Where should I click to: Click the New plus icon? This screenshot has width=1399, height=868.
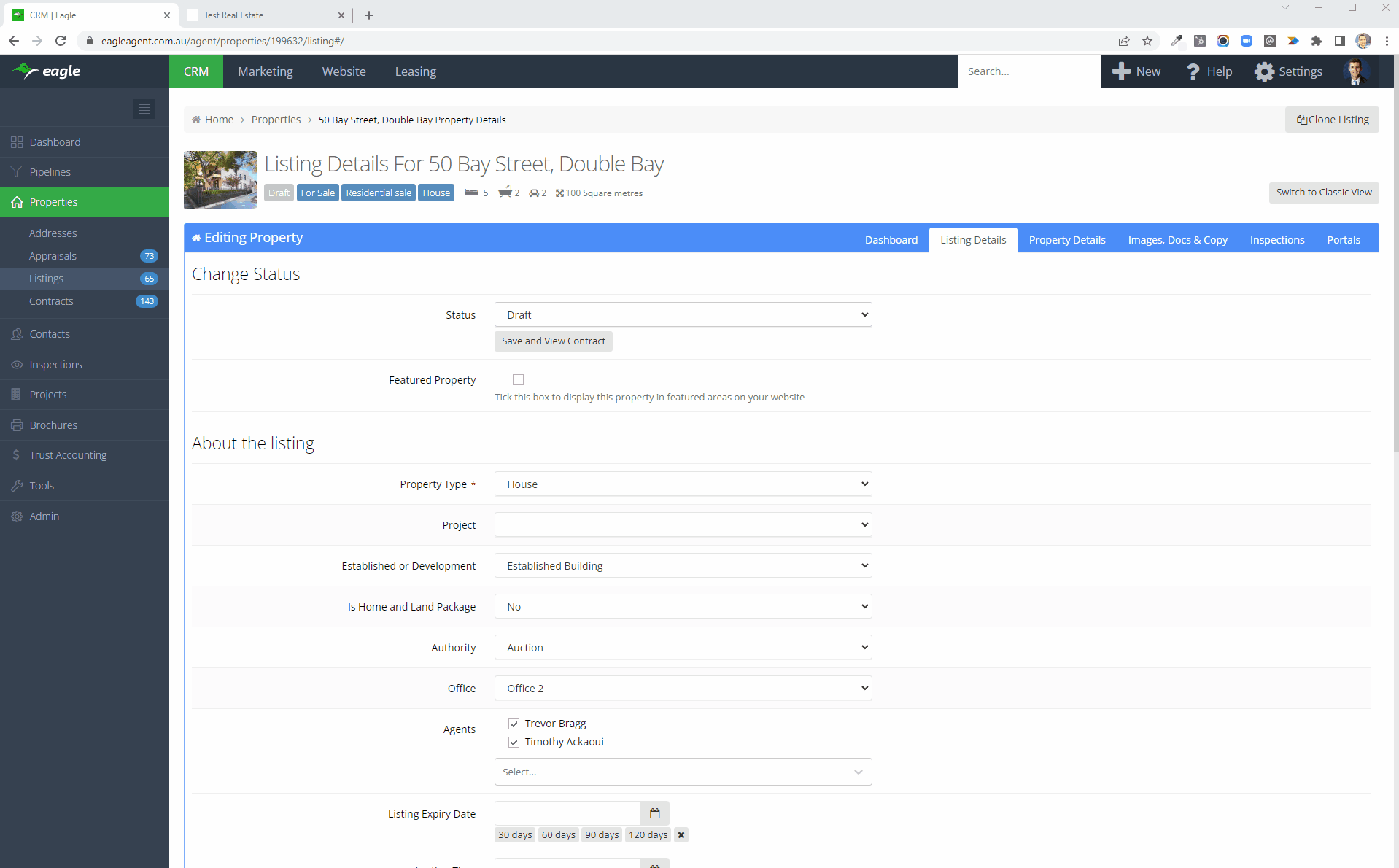point(1121,71)
